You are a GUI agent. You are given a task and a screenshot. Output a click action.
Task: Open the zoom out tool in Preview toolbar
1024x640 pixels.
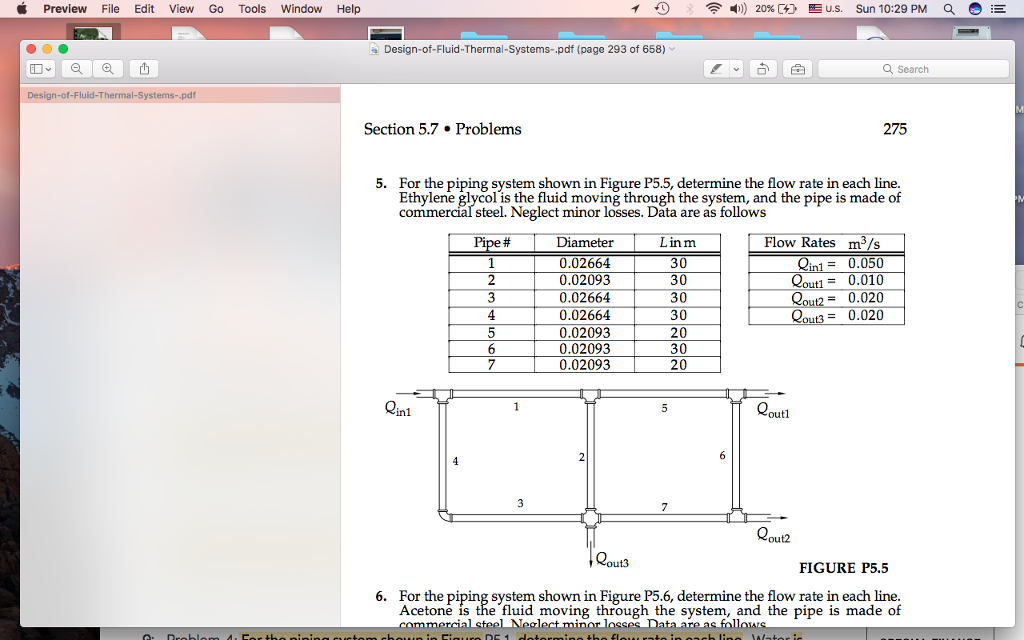[x=75, y=68]
